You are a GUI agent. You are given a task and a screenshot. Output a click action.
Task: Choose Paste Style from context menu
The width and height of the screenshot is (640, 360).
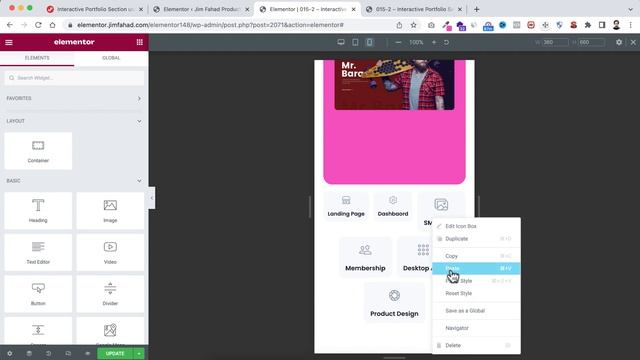(x=476, y=281)
